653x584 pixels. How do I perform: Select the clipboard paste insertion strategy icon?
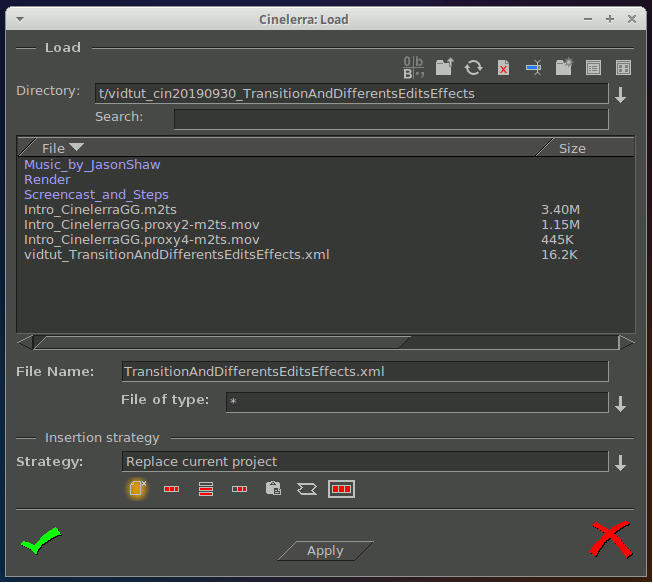[x=273, y=489]
